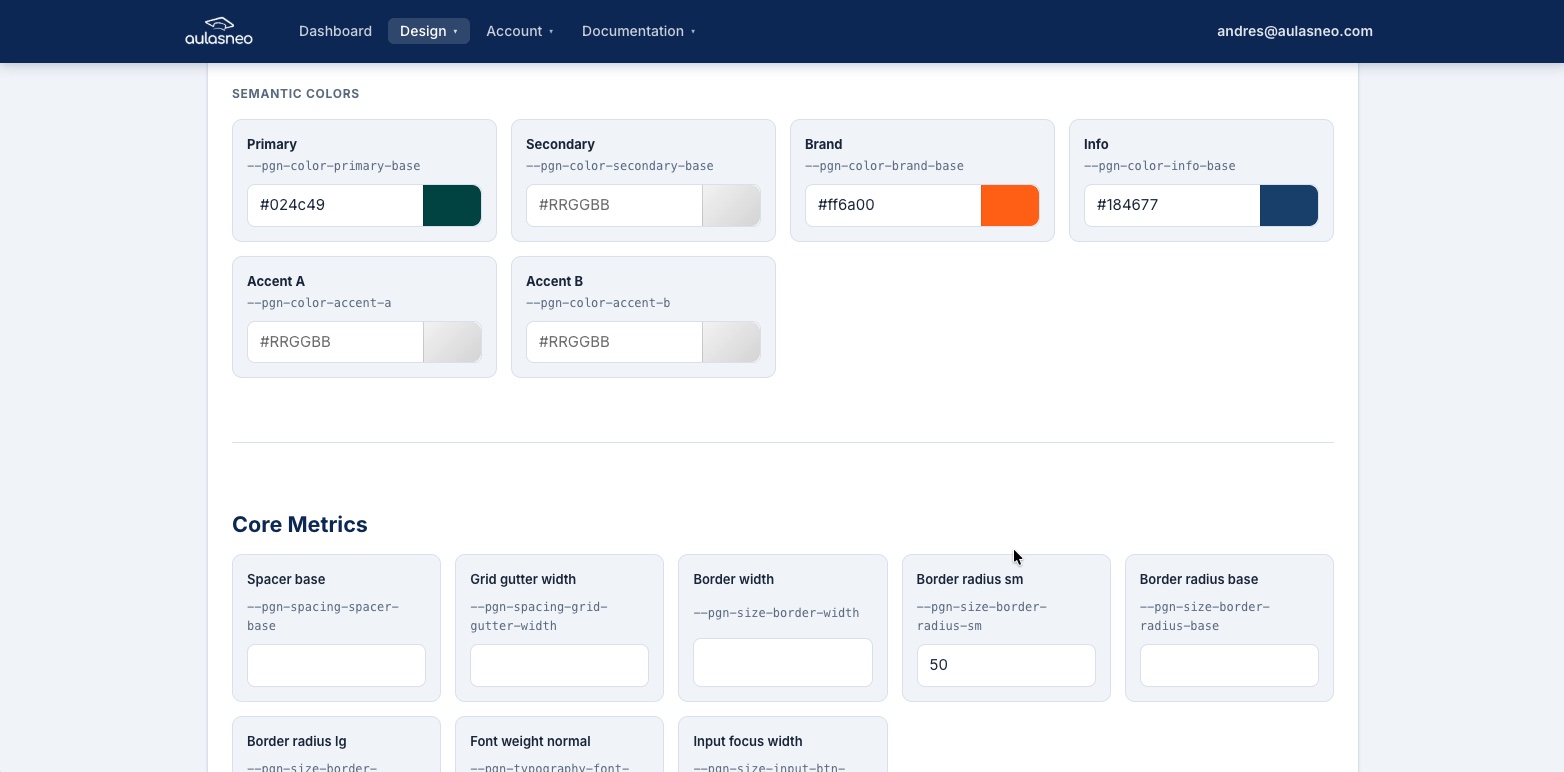Screen dimensions: 1564x772
Task: Select the Info color swatch
Action: (x=1289, y=205)
